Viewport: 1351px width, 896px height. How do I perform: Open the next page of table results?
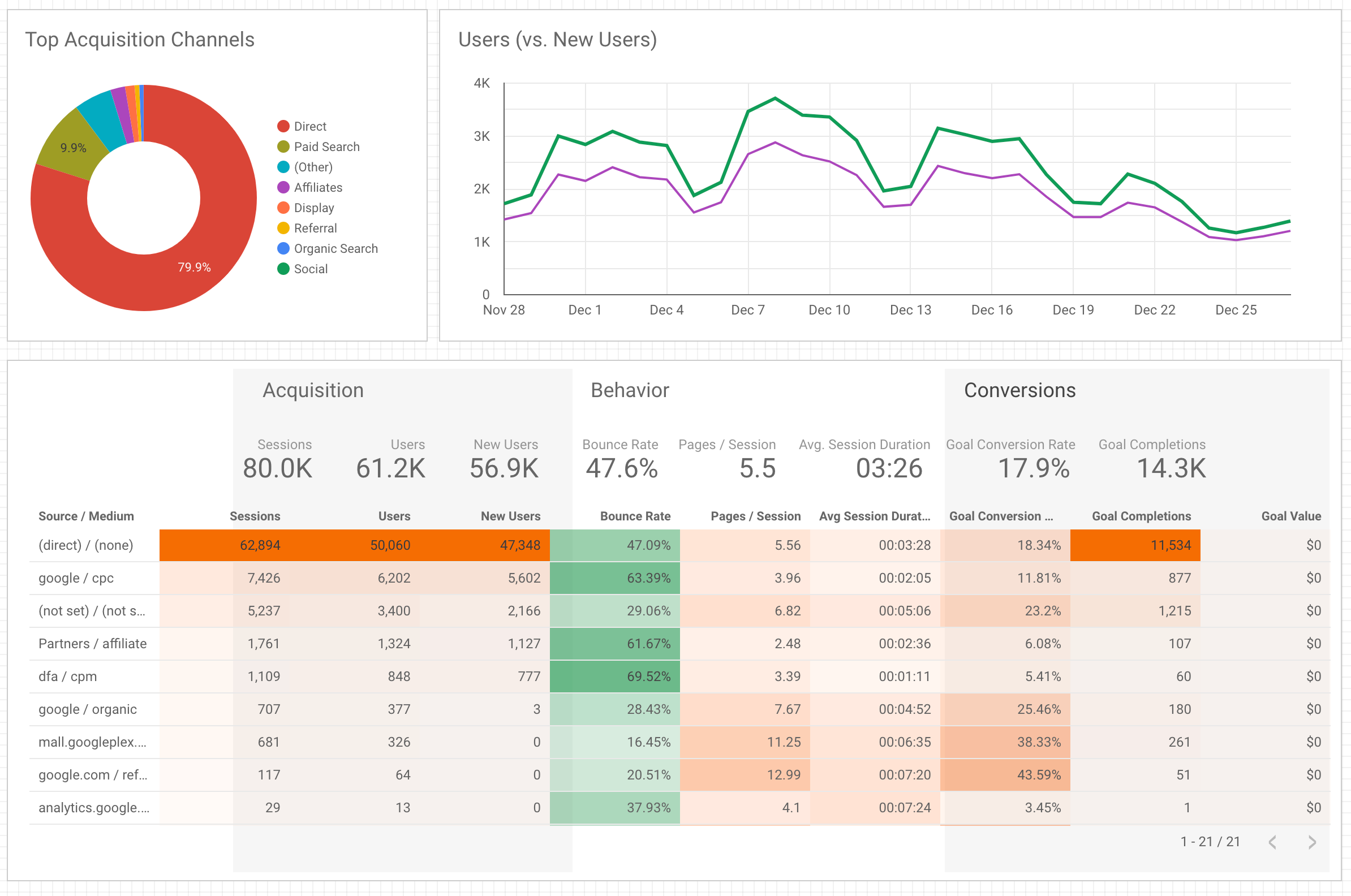click(1314, 841)
